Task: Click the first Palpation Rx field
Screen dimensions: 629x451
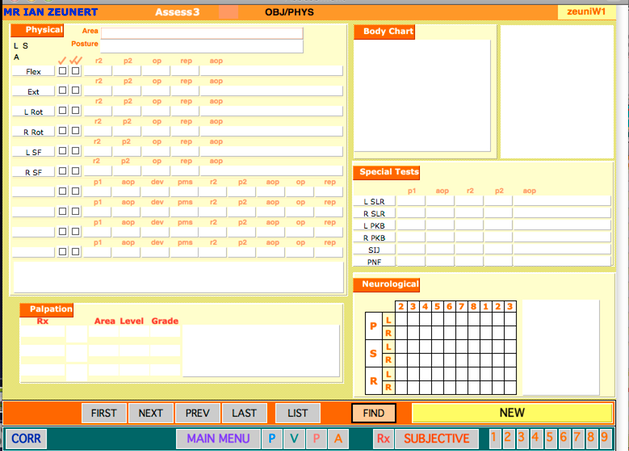Action: click(x=43, y=332)
